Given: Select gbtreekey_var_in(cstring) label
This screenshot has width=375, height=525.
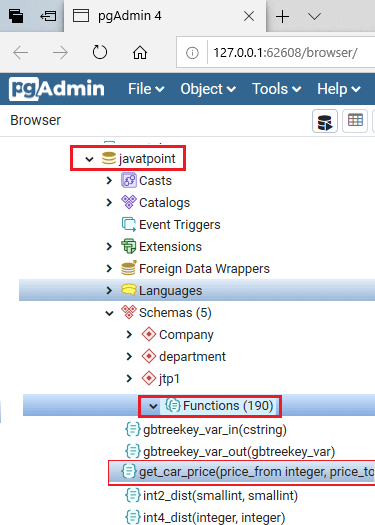Looking at the screenshot, I should 215,430.
